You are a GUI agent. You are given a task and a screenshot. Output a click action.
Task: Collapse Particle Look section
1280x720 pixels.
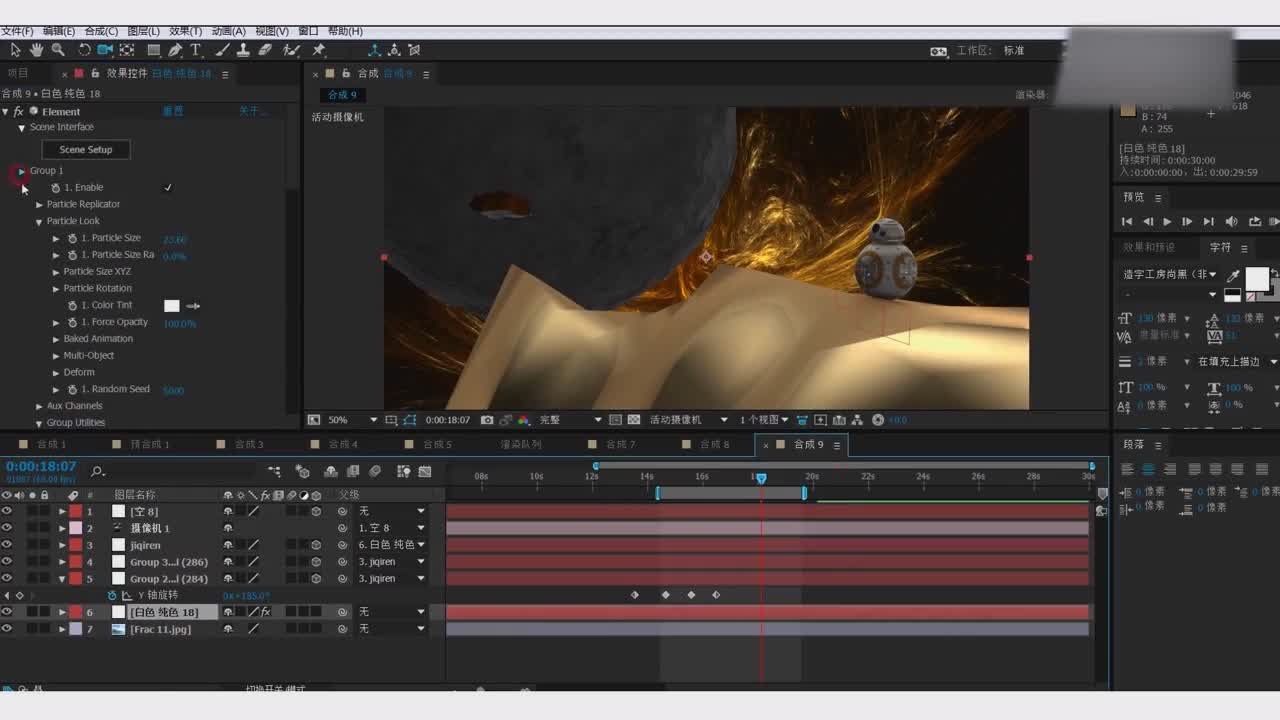pyautogui.click(x=39, y=222)
